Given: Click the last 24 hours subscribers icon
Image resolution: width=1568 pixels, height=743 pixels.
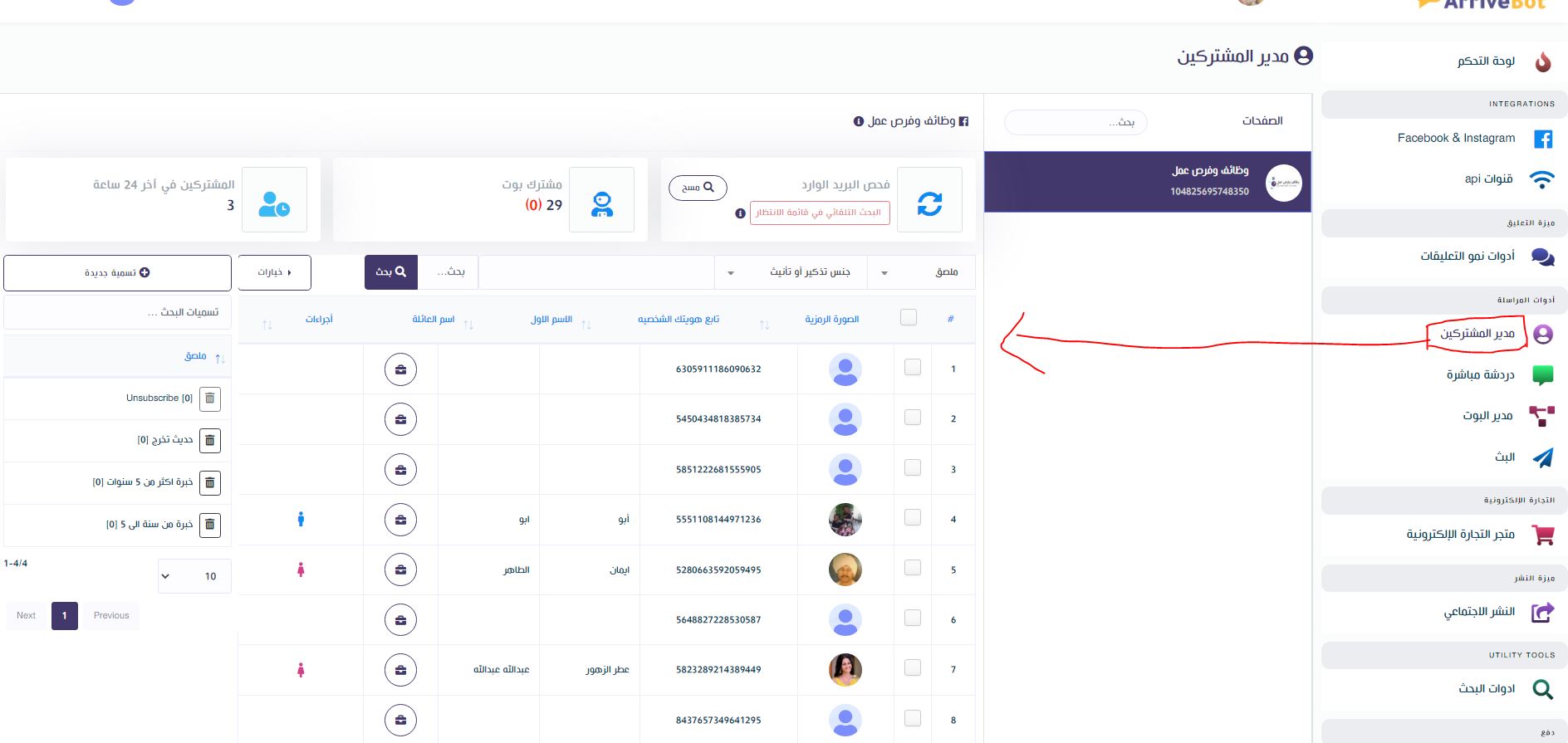Looking at the screenshot, I should (274, 200).
